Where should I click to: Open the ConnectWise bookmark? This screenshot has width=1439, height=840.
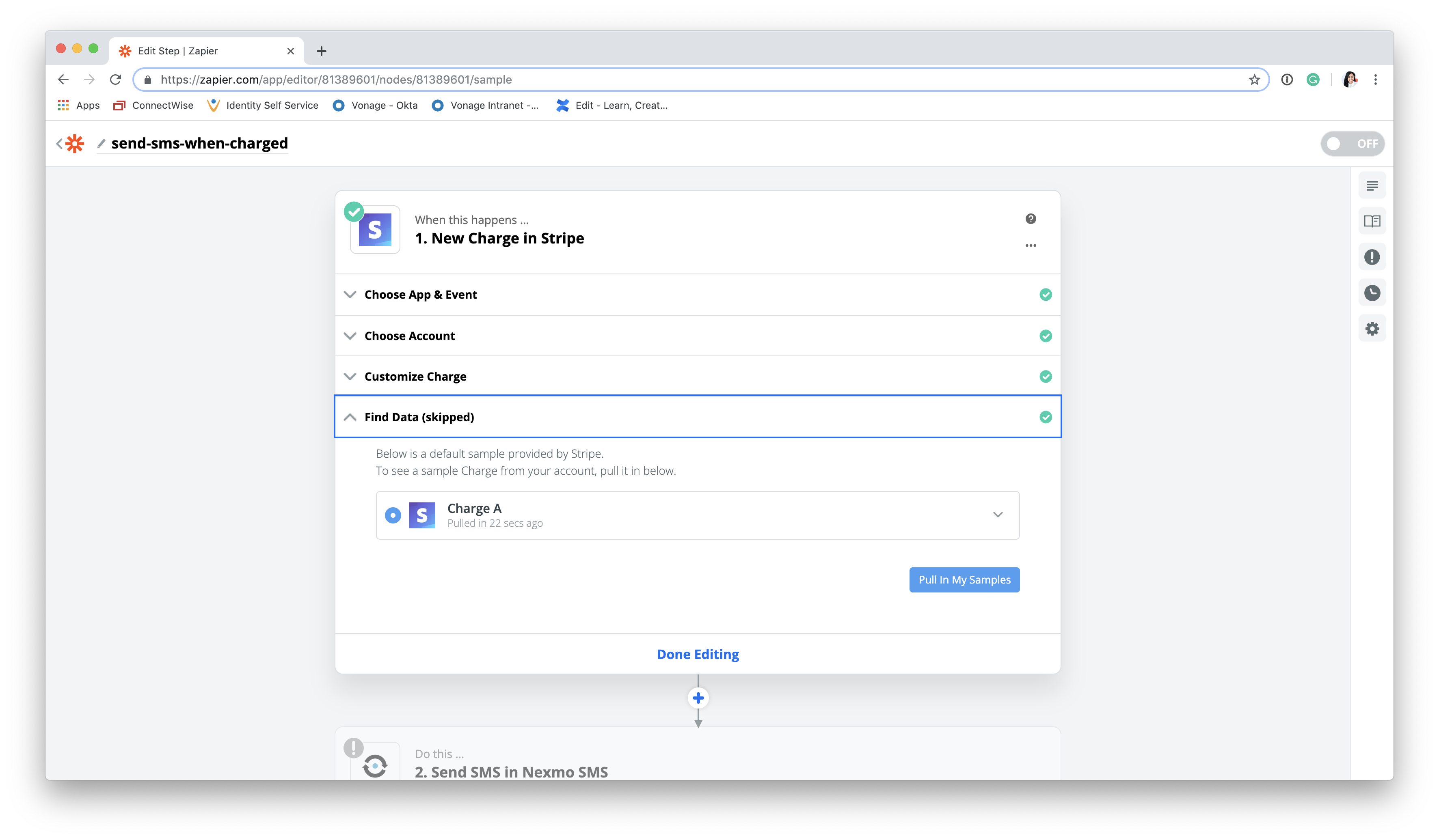pyautogui.click(x=153, y=105)
